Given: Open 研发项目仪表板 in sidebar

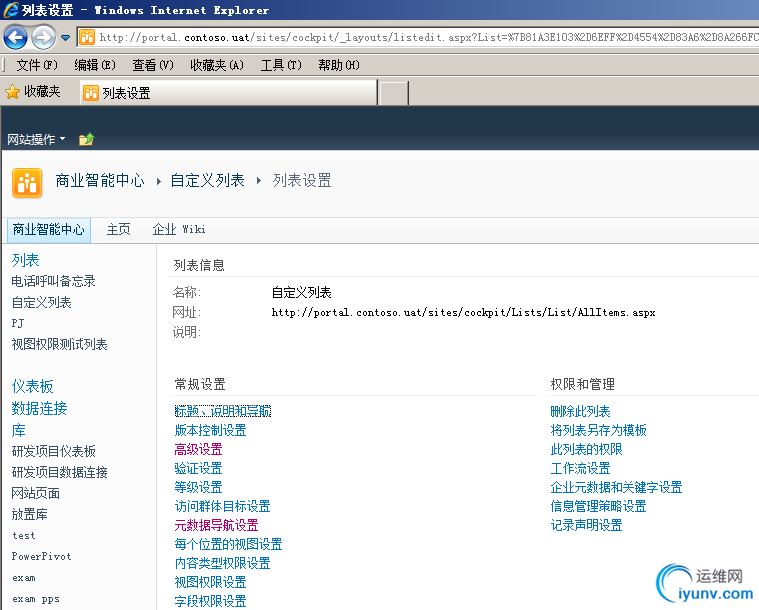Looking at the screenshot, I should (53, 451).
